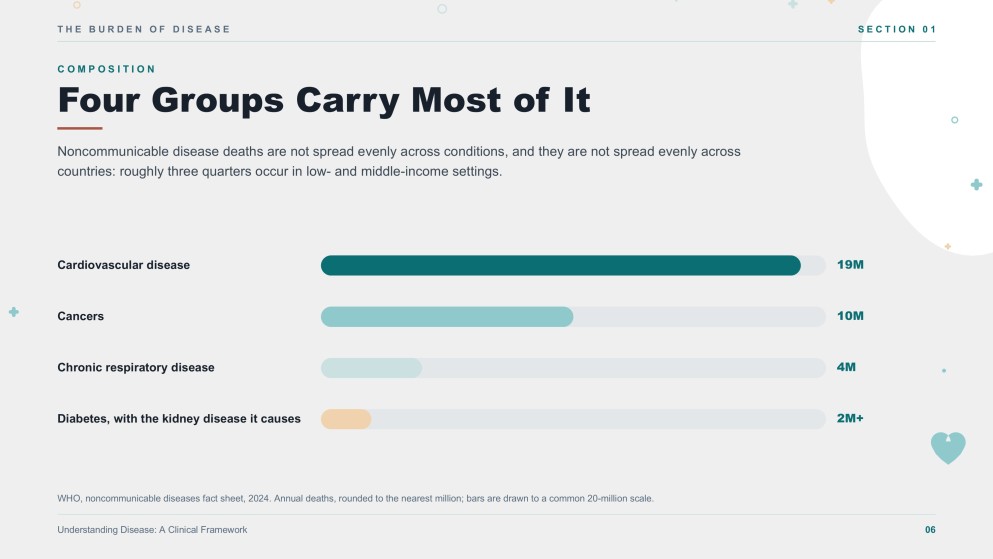Click the pale Chronic respiratory disease bar
Screen dimensions: 993x559
point(371,368)
